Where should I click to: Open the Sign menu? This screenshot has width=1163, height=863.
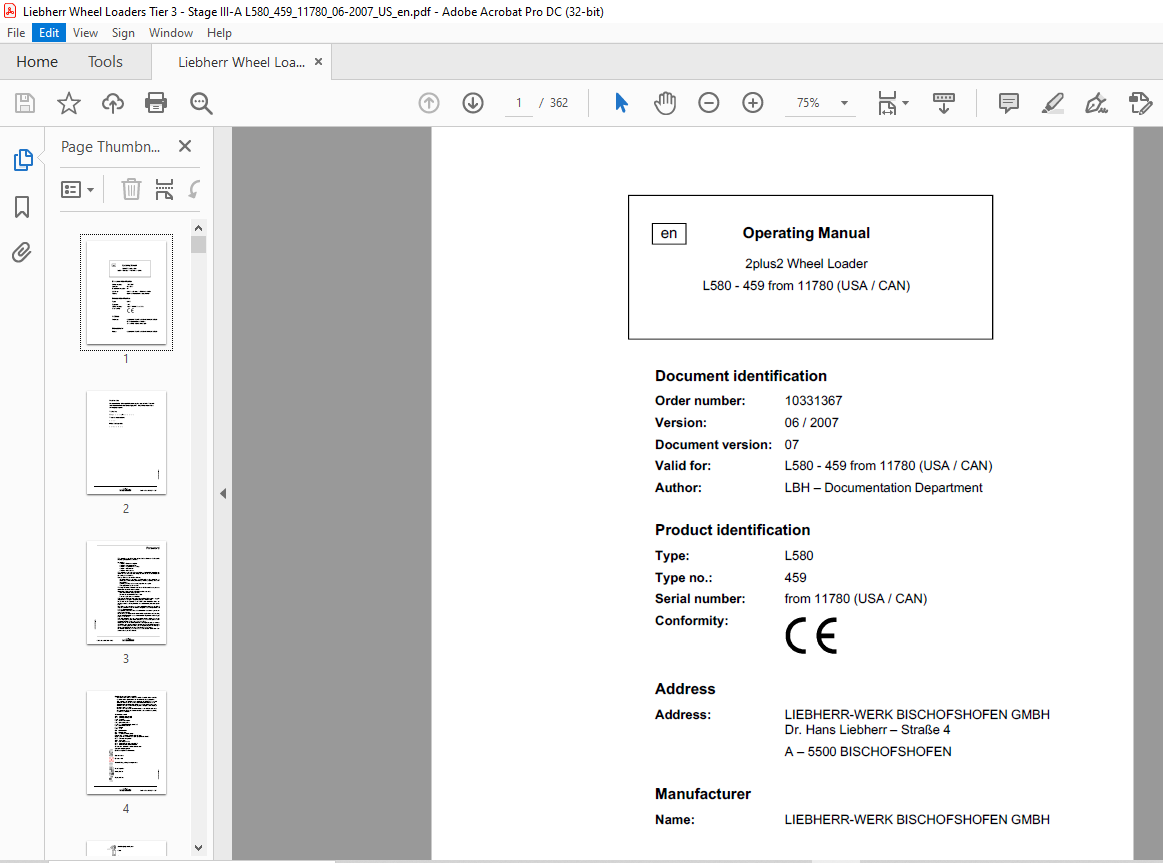tap(123, 33)
